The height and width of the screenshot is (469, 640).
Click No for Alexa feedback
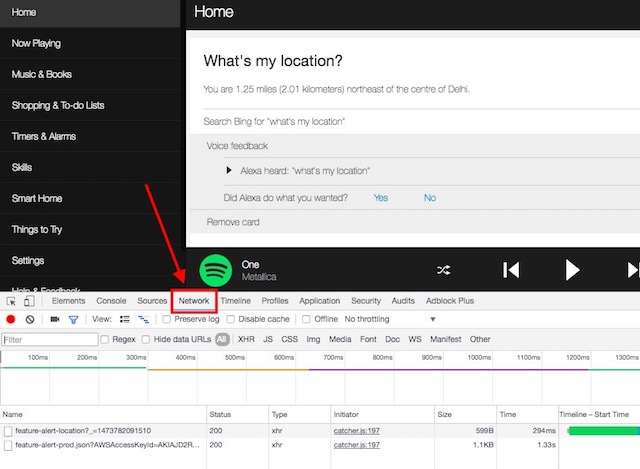pyautogui.click(x=430, y=198)
